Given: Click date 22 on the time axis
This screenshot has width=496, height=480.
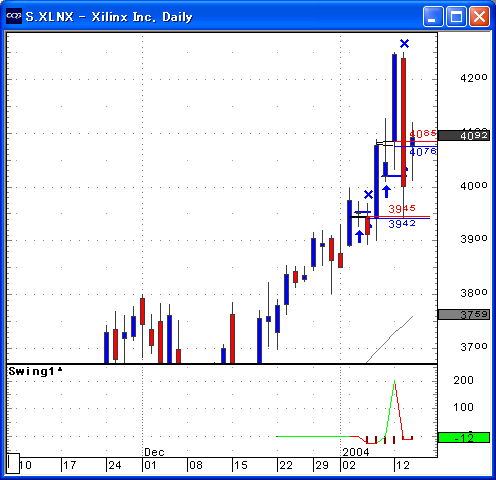Looking at the screenshot, I should 286,465.
